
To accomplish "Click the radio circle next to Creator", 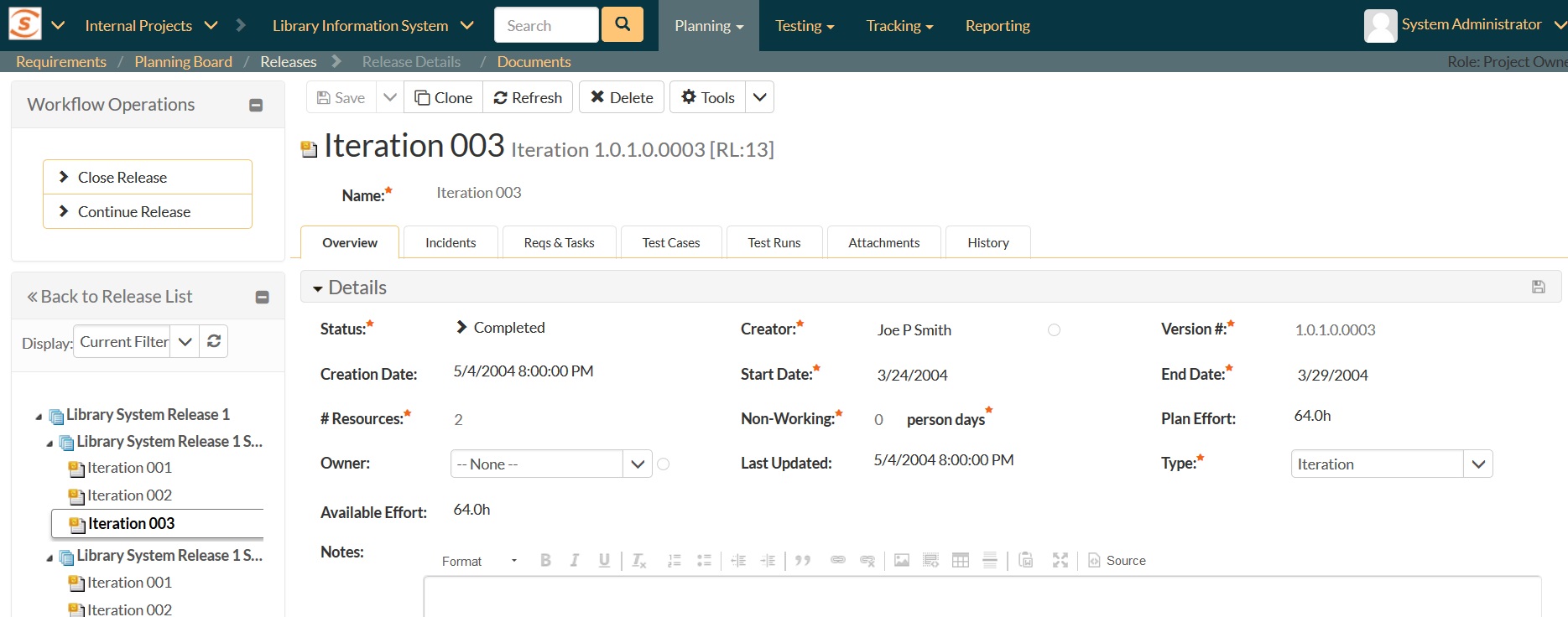I will coord(1054,330).
